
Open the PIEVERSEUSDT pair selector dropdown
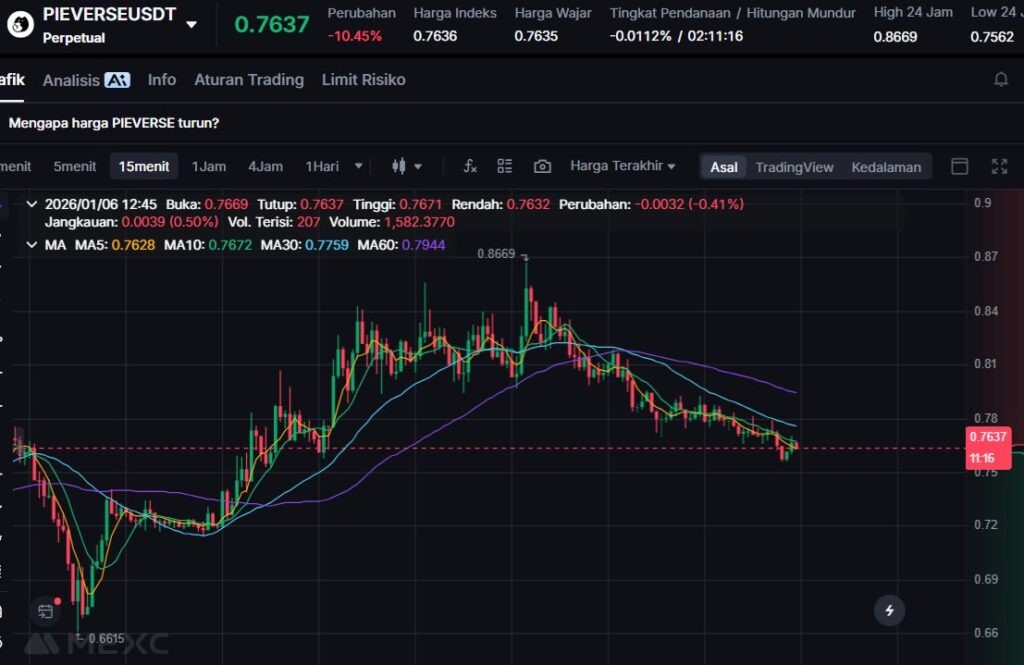click(191, 24)
